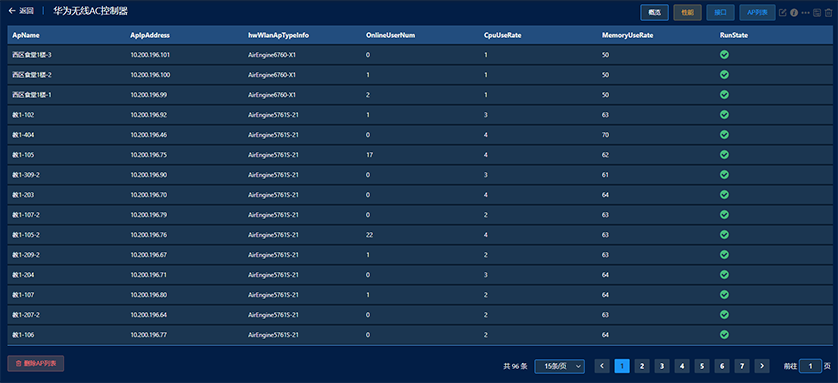Screen dimensions: 838x383
Task: Open the info icon in header
Action: (x=794, y=12)
